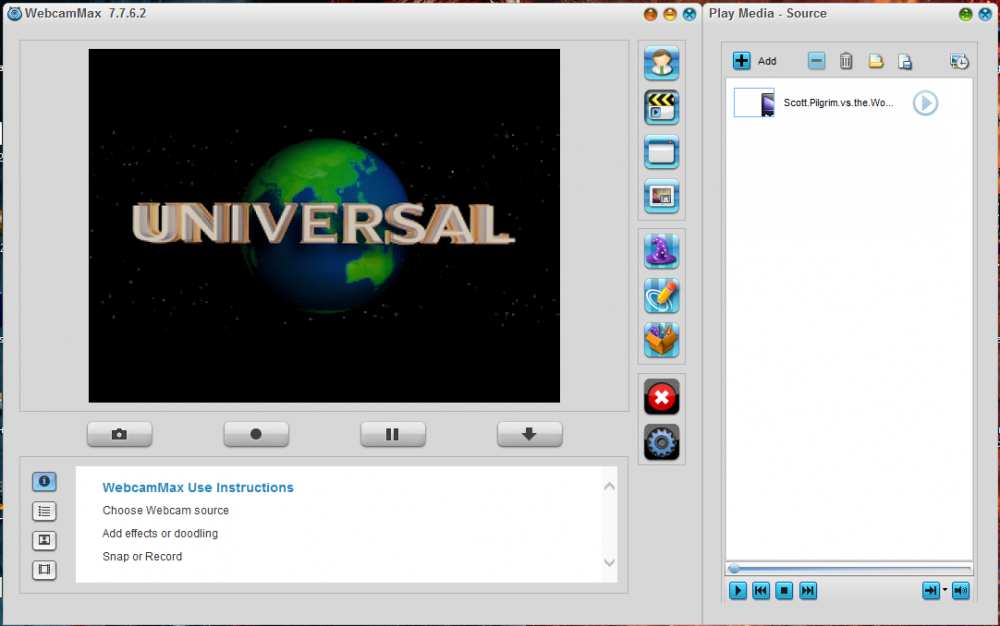Click the WebcamMax logo in title bar
The width and height of the screenshot is (1000, 626).
(14, 13)
